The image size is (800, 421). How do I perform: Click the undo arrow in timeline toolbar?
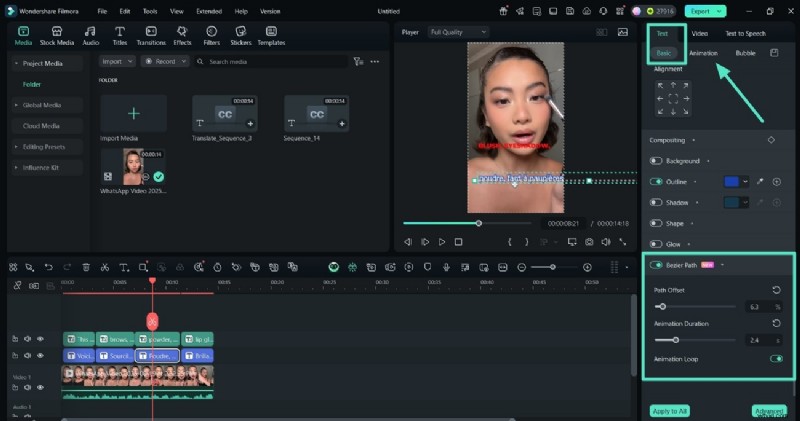[x=48, y=268]
